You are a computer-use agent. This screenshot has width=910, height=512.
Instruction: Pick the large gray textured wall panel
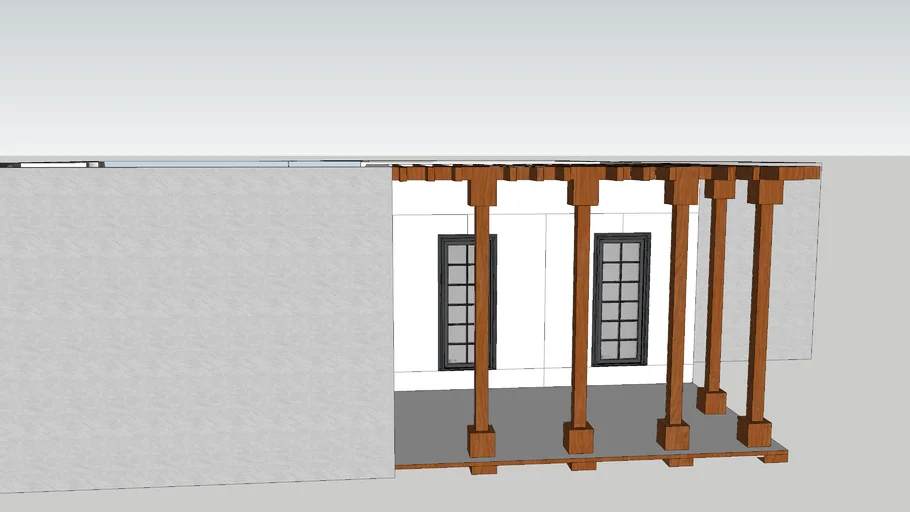tap(196, 329)
